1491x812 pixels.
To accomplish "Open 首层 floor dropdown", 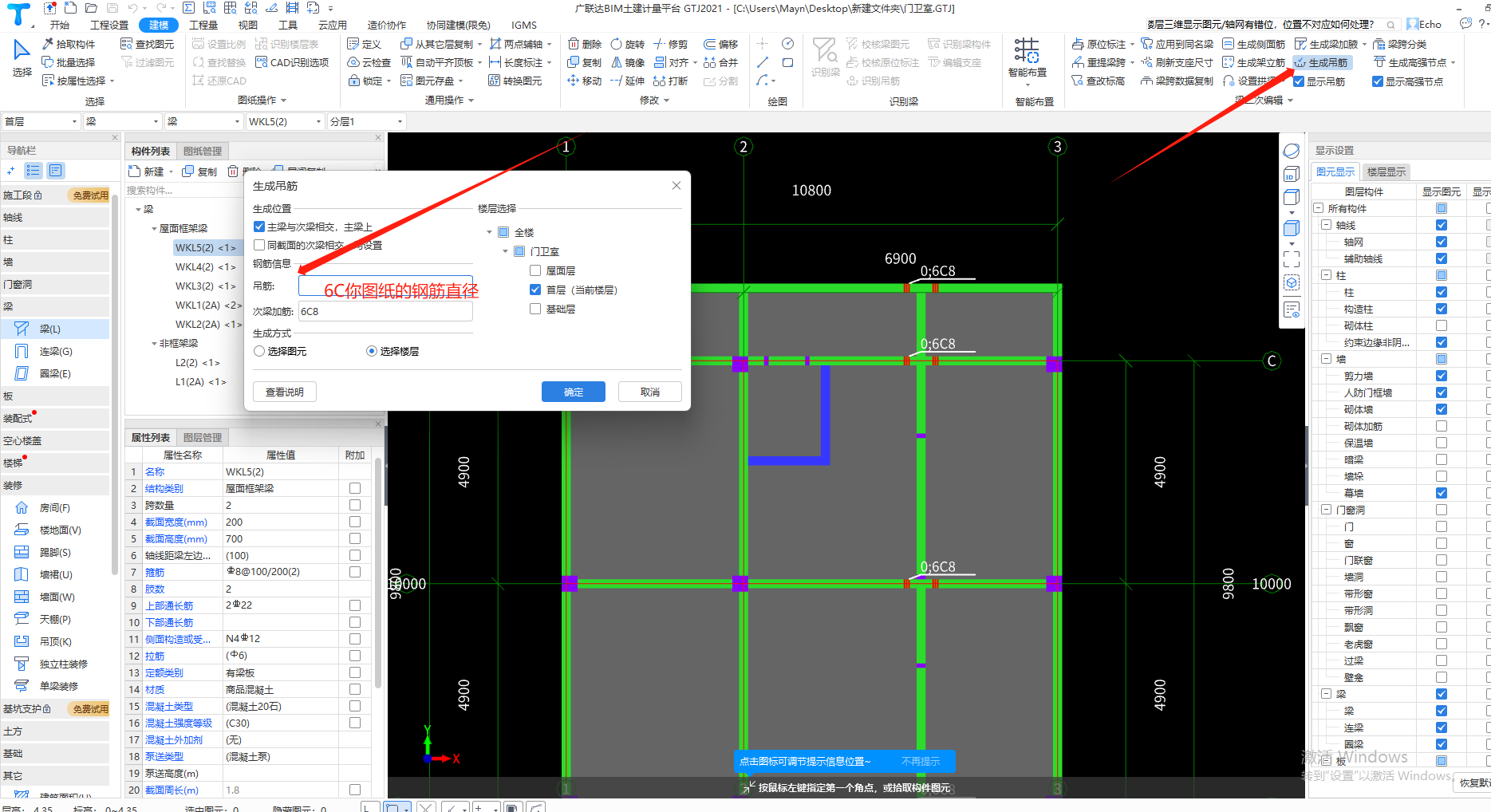I will point(41,121).
